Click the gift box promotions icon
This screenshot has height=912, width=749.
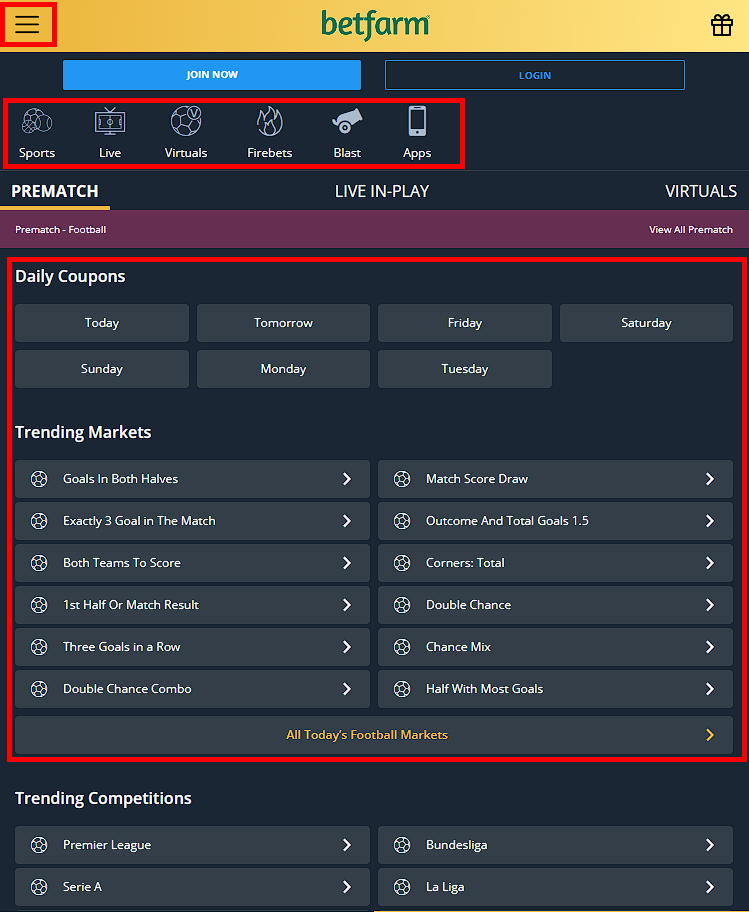[x=722, y=25]
